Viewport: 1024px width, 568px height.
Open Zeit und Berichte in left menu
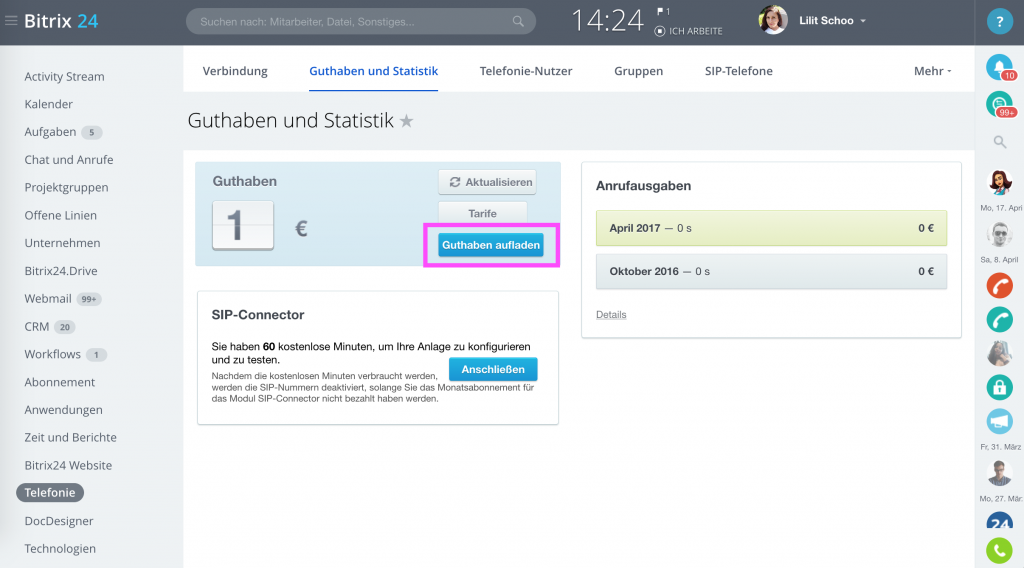click(x=71, y=437)
